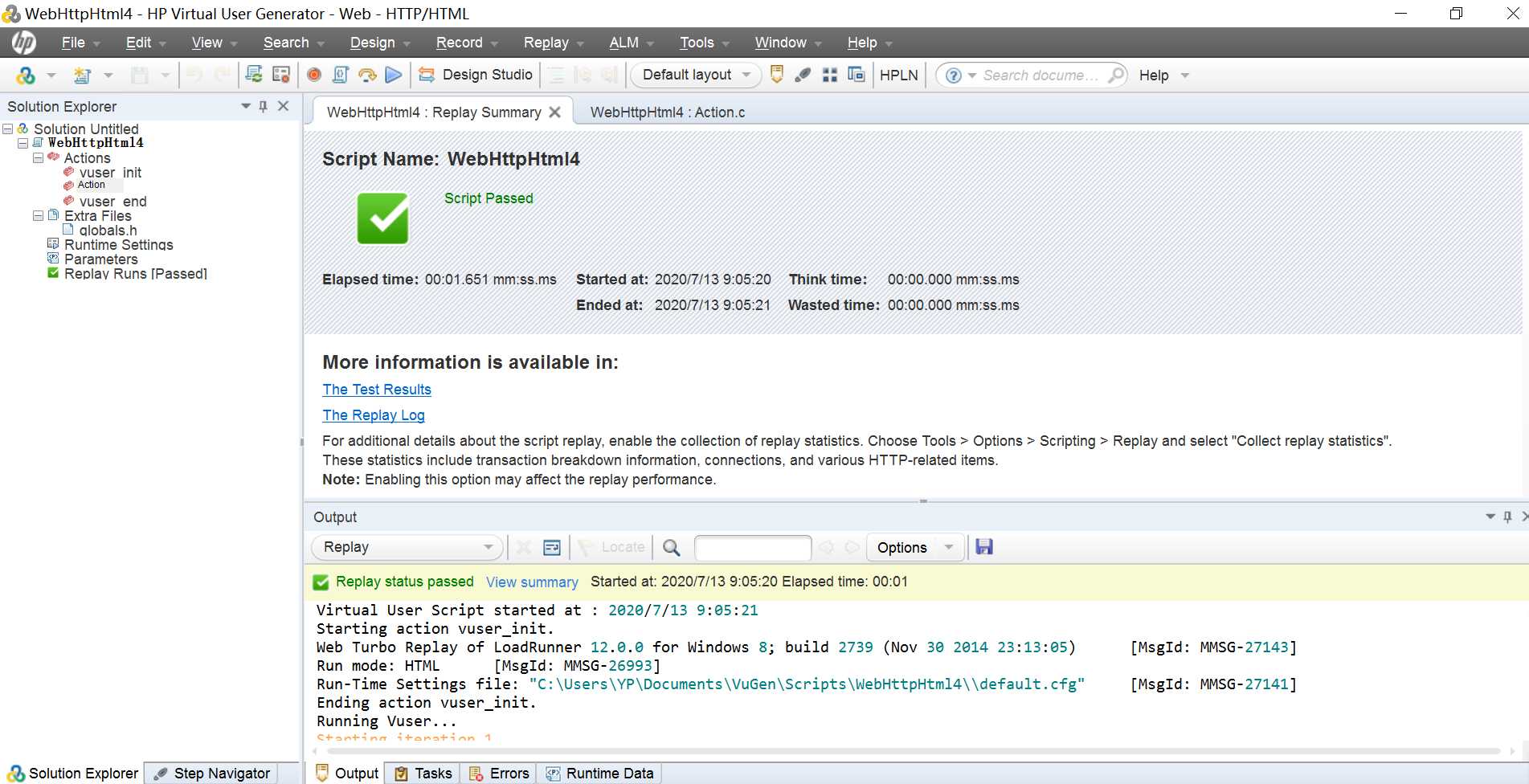Select vuser_end in Solution Explorer
The image size is (1529, 784).
(112, 202)
